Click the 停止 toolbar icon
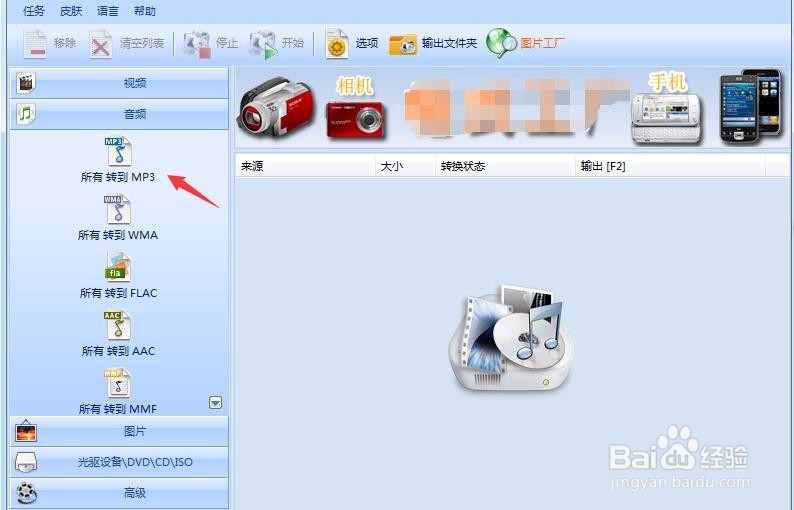 point(196,44)
